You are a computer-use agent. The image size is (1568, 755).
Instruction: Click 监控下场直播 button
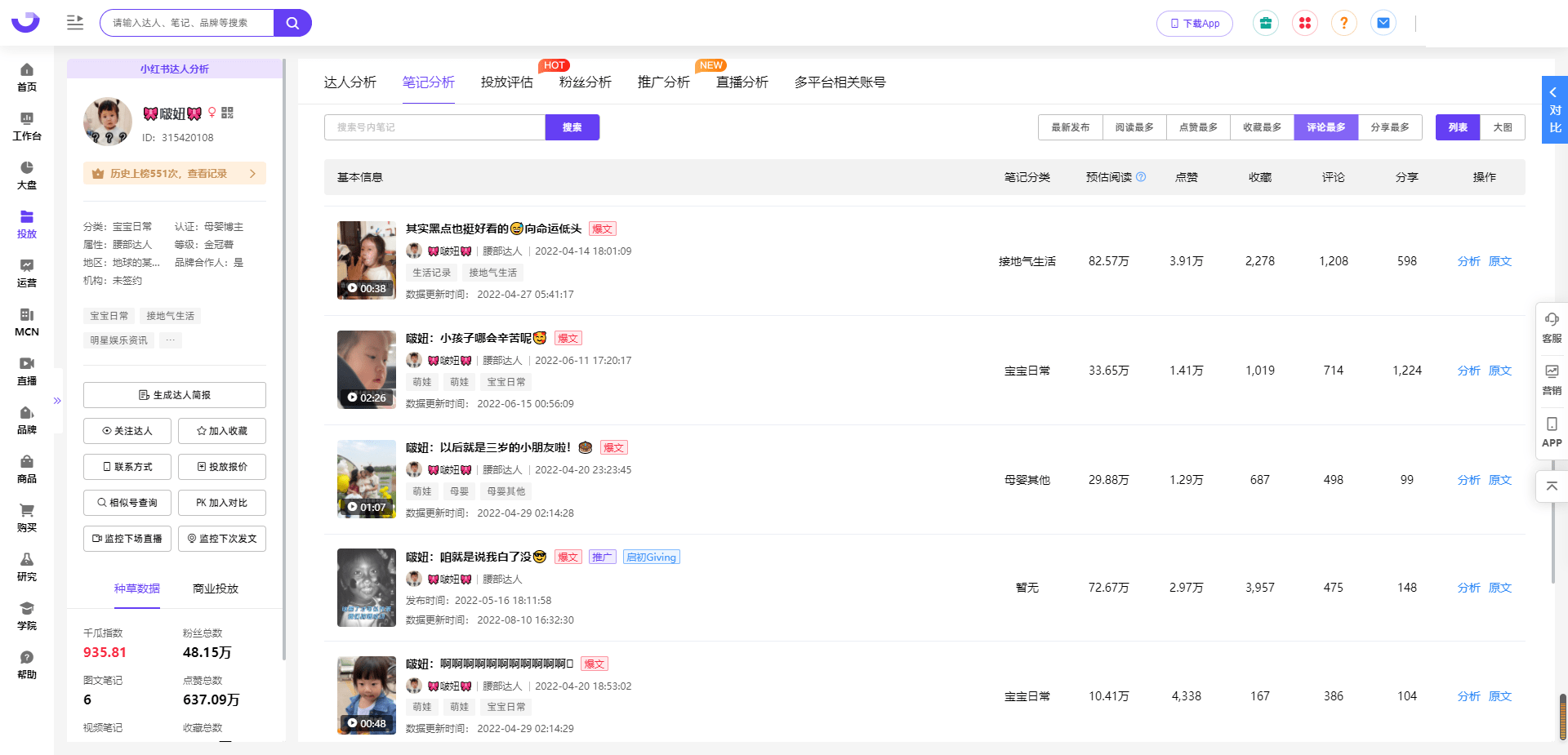point(127,539)
